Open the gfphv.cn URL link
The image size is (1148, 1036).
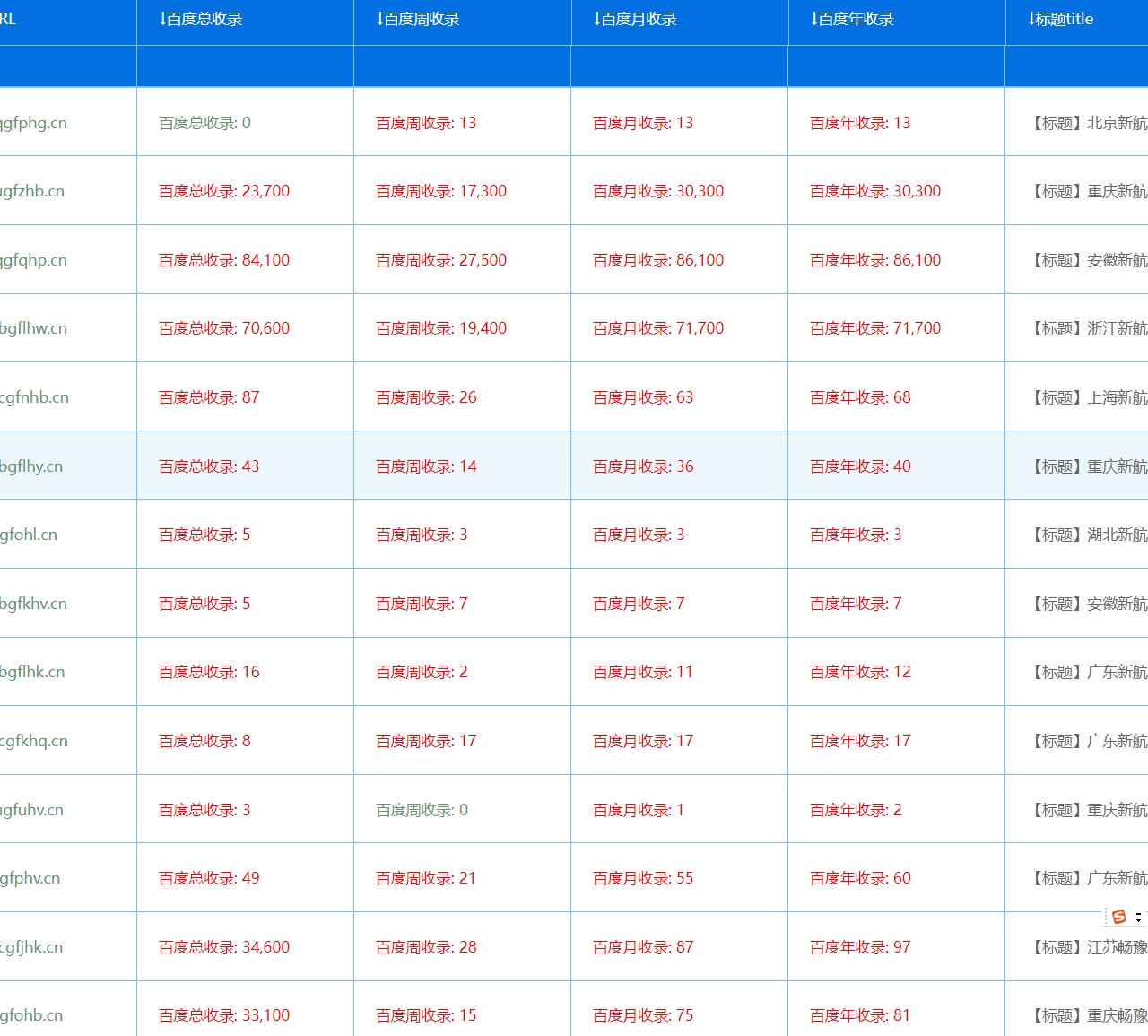pos(30,878)
